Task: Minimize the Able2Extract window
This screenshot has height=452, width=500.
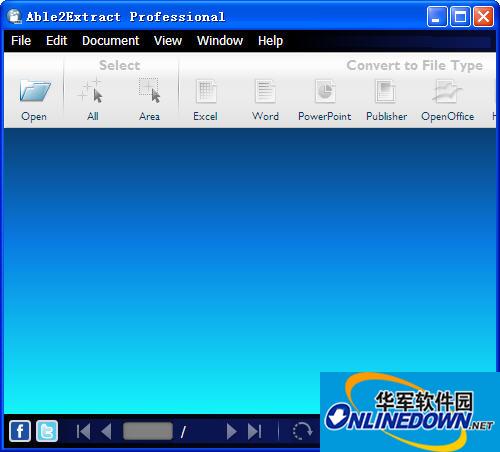Action: (x=437, y=16)
